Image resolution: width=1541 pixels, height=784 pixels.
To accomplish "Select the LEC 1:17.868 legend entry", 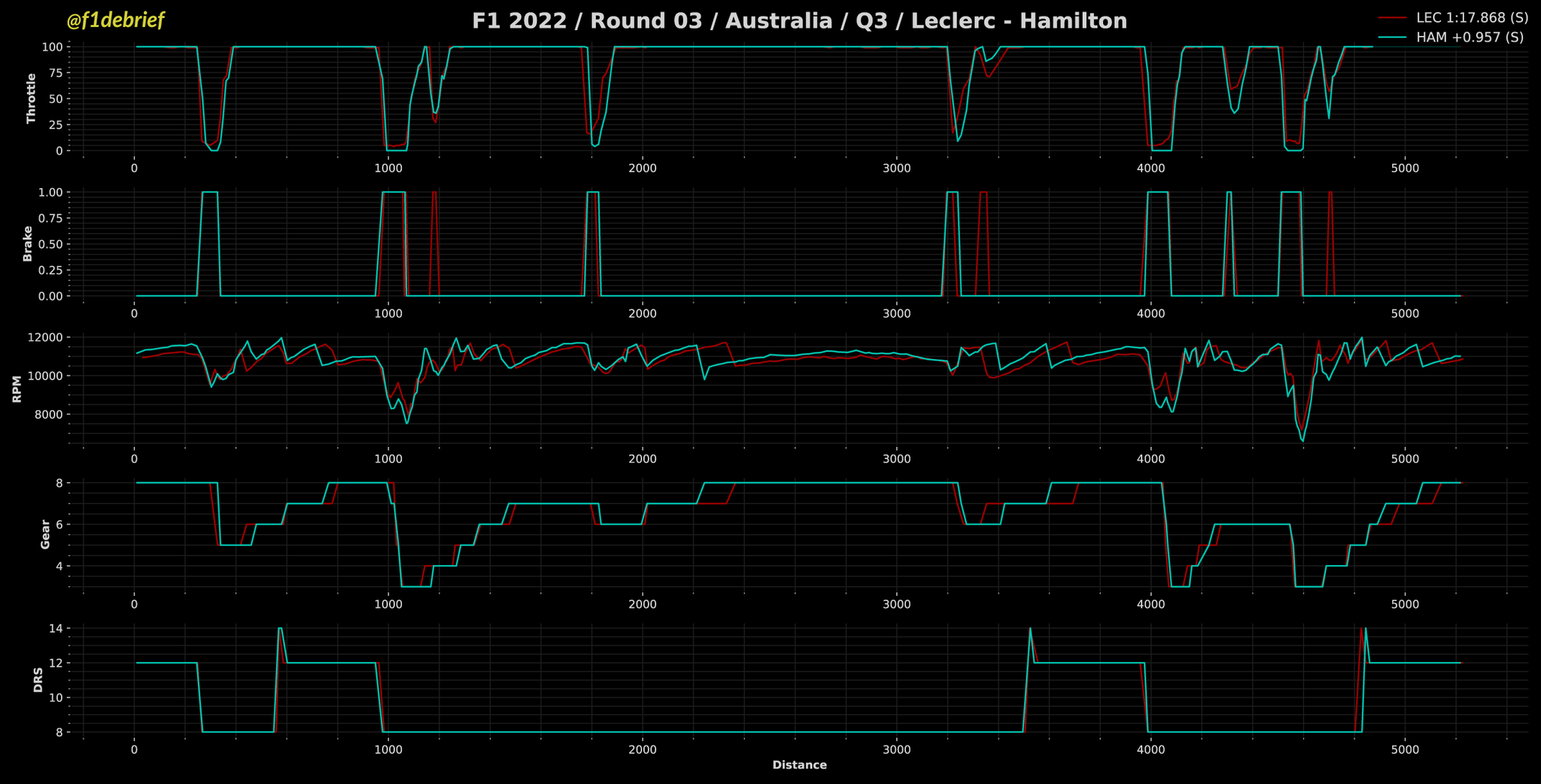I will (x=1472, y=17).
